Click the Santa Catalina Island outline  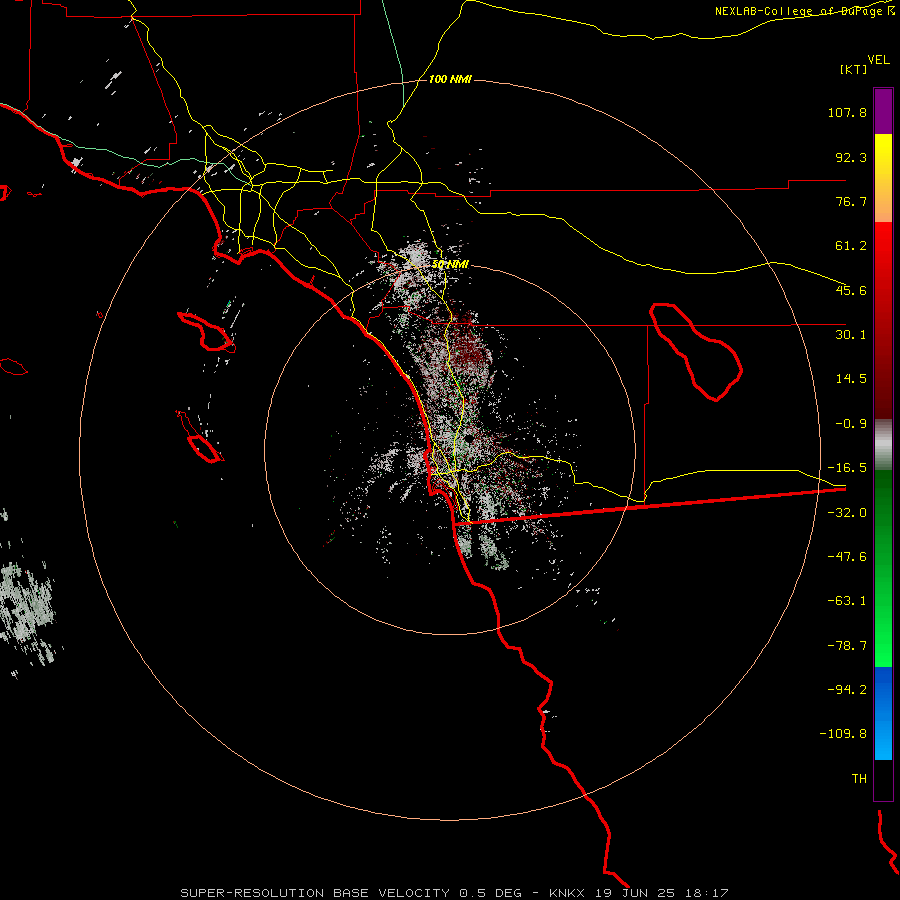click(x=207, y=332)
